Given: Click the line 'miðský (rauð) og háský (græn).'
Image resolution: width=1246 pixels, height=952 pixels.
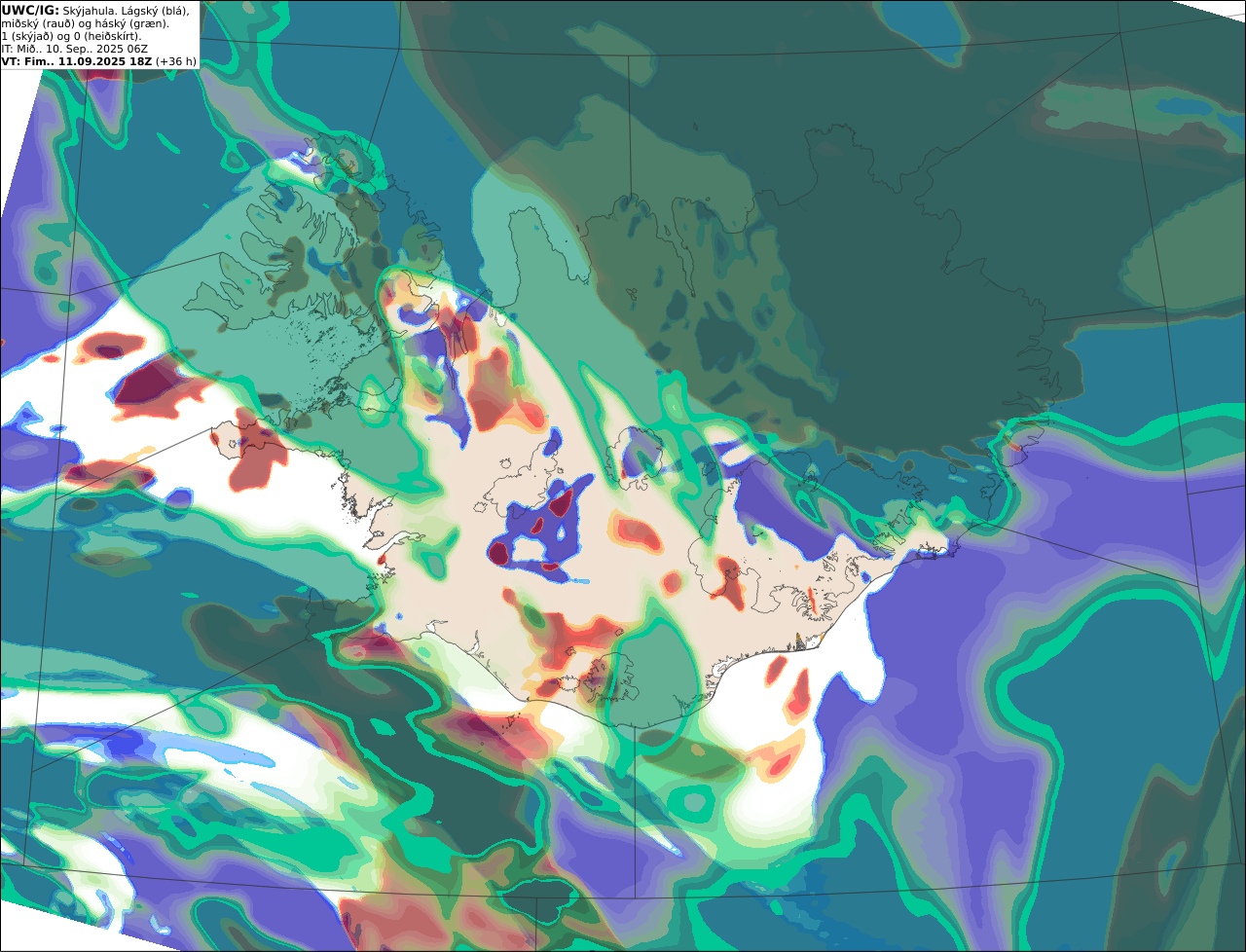Looking at the screenshot, I should click(85, 23).
